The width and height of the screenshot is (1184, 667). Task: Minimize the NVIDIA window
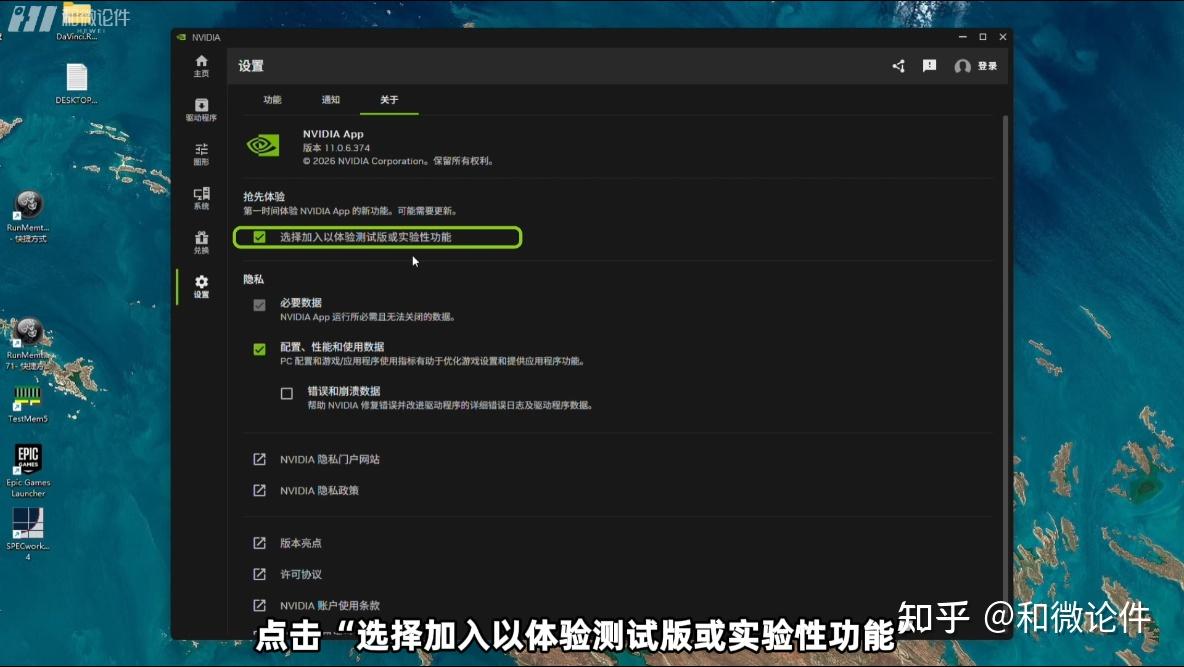(962, 37)
